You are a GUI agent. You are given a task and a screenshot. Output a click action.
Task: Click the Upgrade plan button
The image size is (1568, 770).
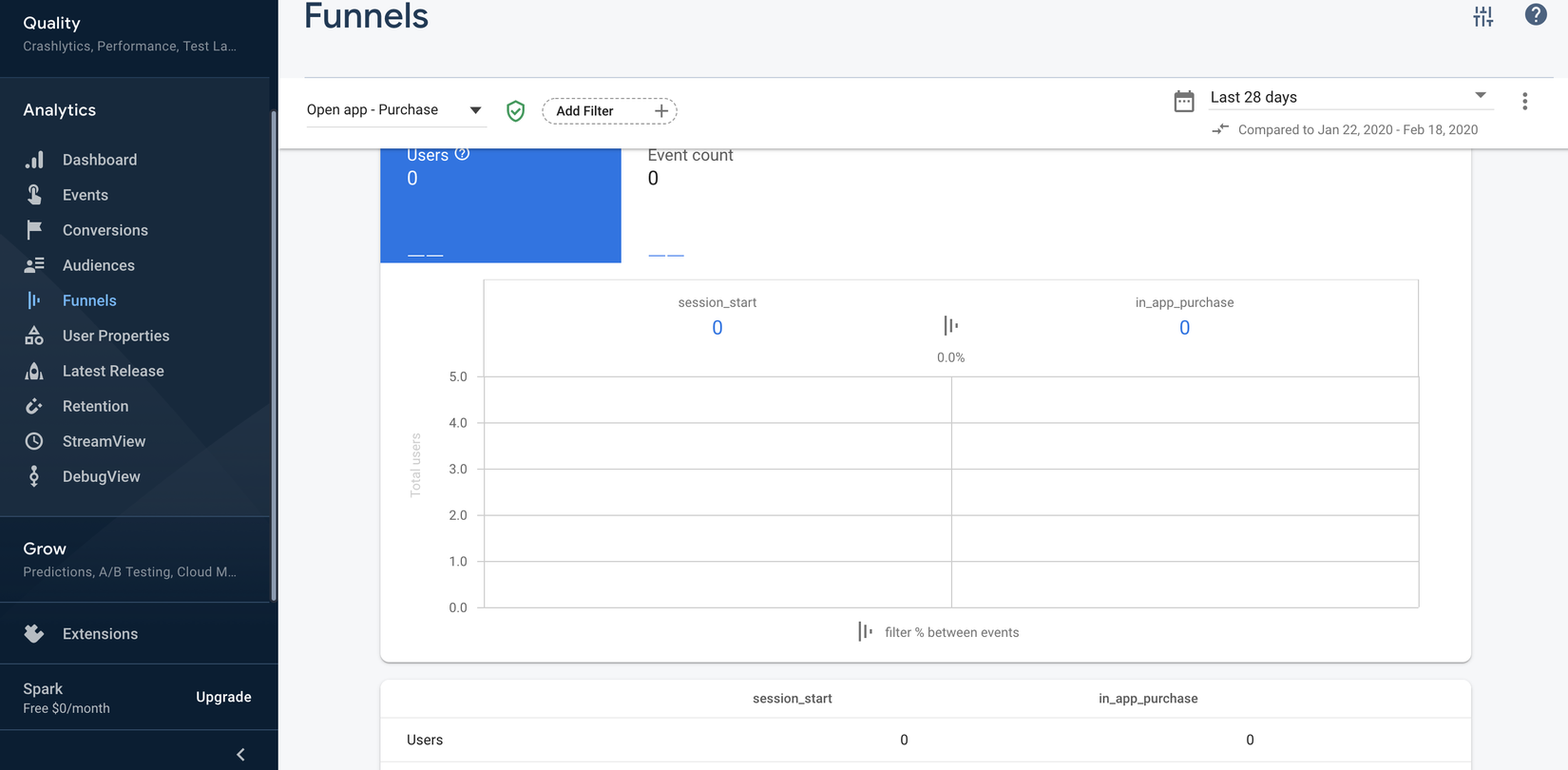[x=223, y=697]
